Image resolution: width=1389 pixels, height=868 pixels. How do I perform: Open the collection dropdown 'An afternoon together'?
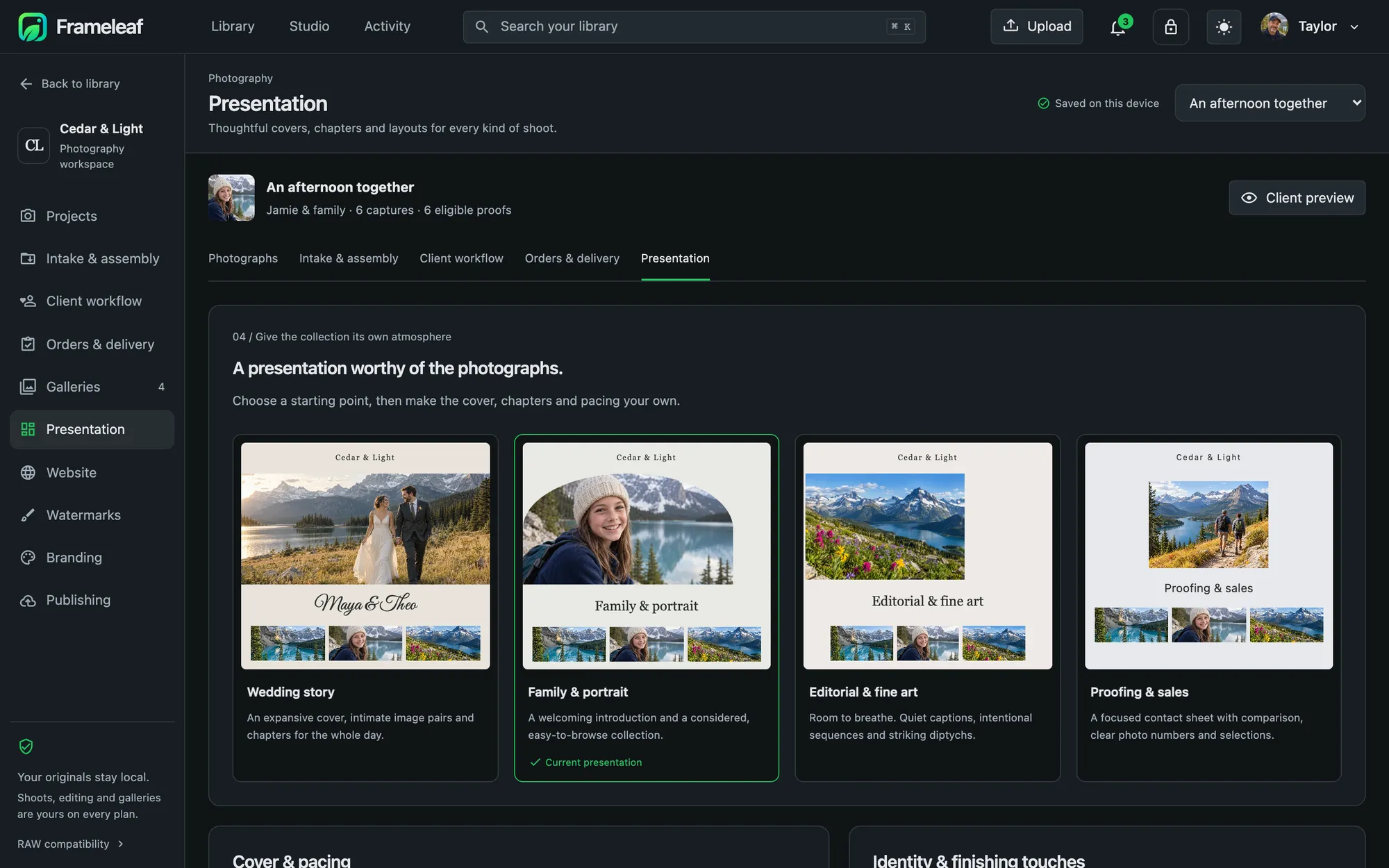[1270, 103]
